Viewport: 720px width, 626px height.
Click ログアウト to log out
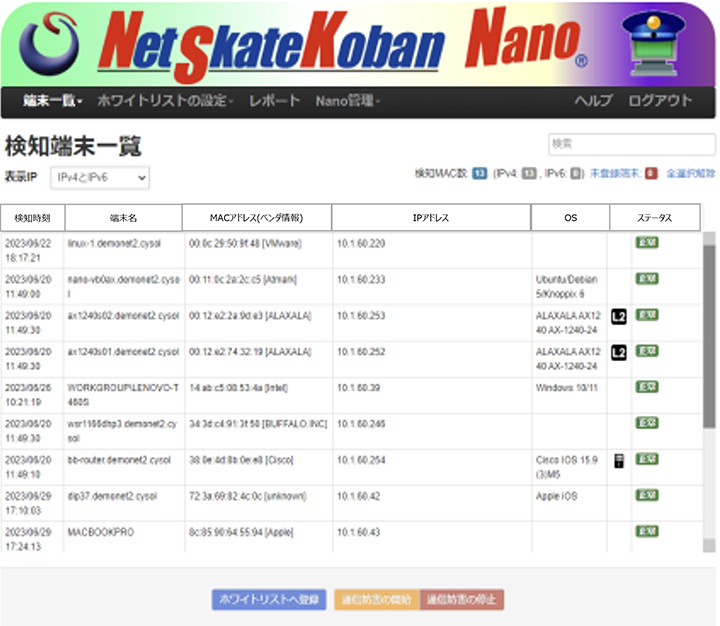(x=660, y=100)
